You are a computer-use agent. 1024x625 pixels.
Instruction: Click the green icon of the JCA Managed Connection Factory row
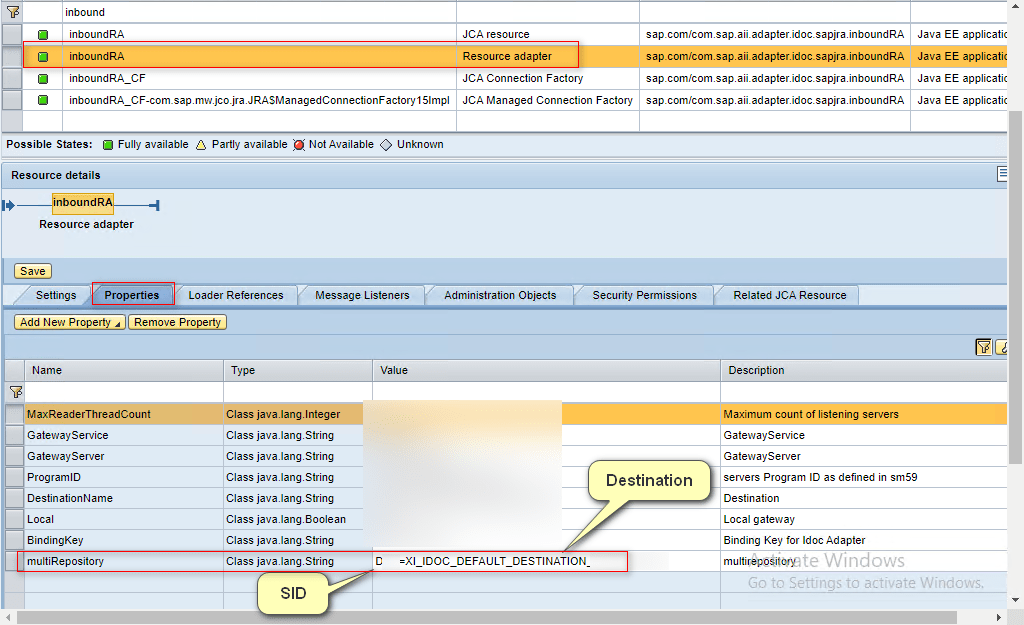(x=43, y=100)
